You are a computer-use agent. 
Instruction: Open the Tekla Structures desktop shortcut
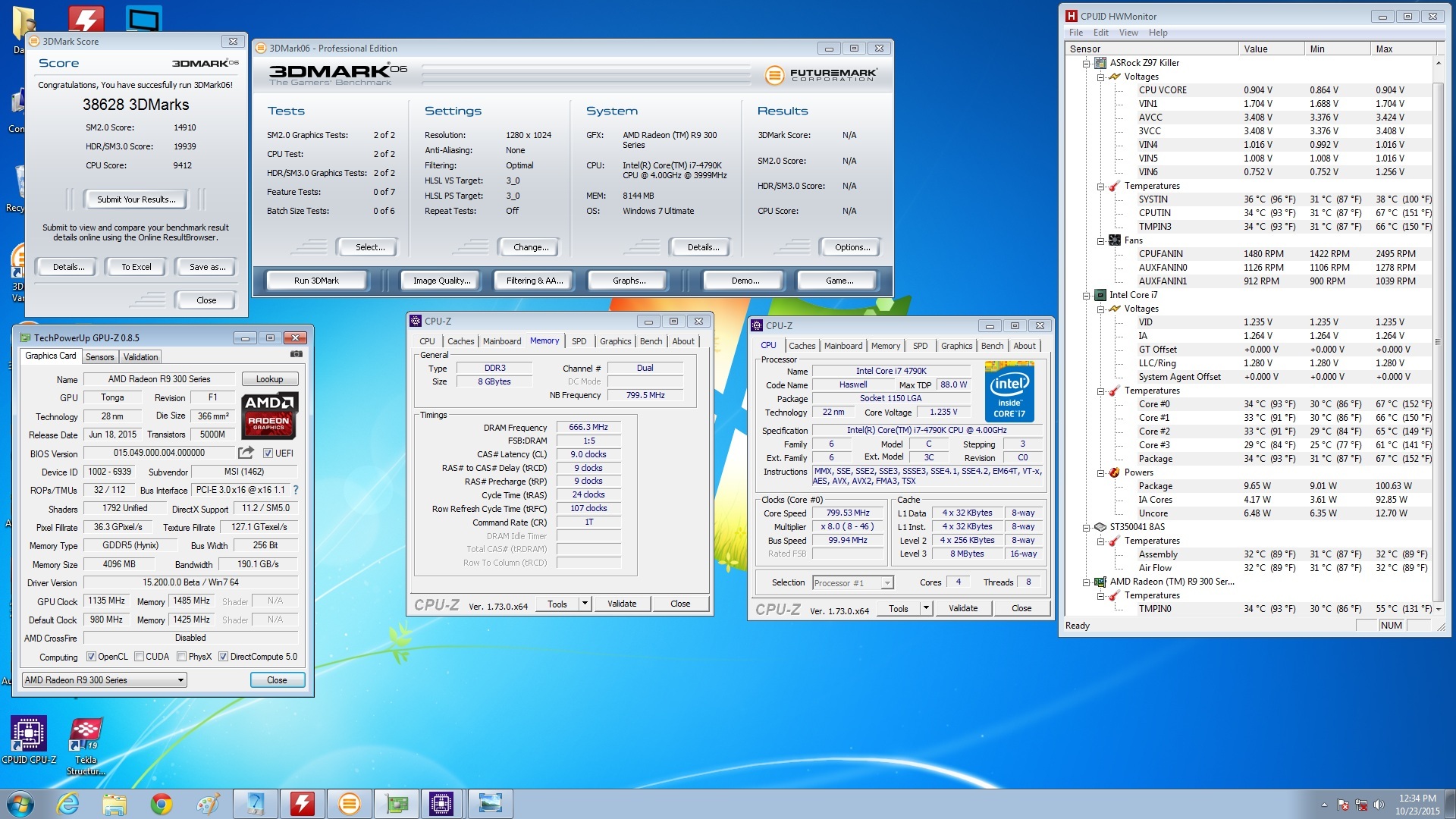[86, 746]
